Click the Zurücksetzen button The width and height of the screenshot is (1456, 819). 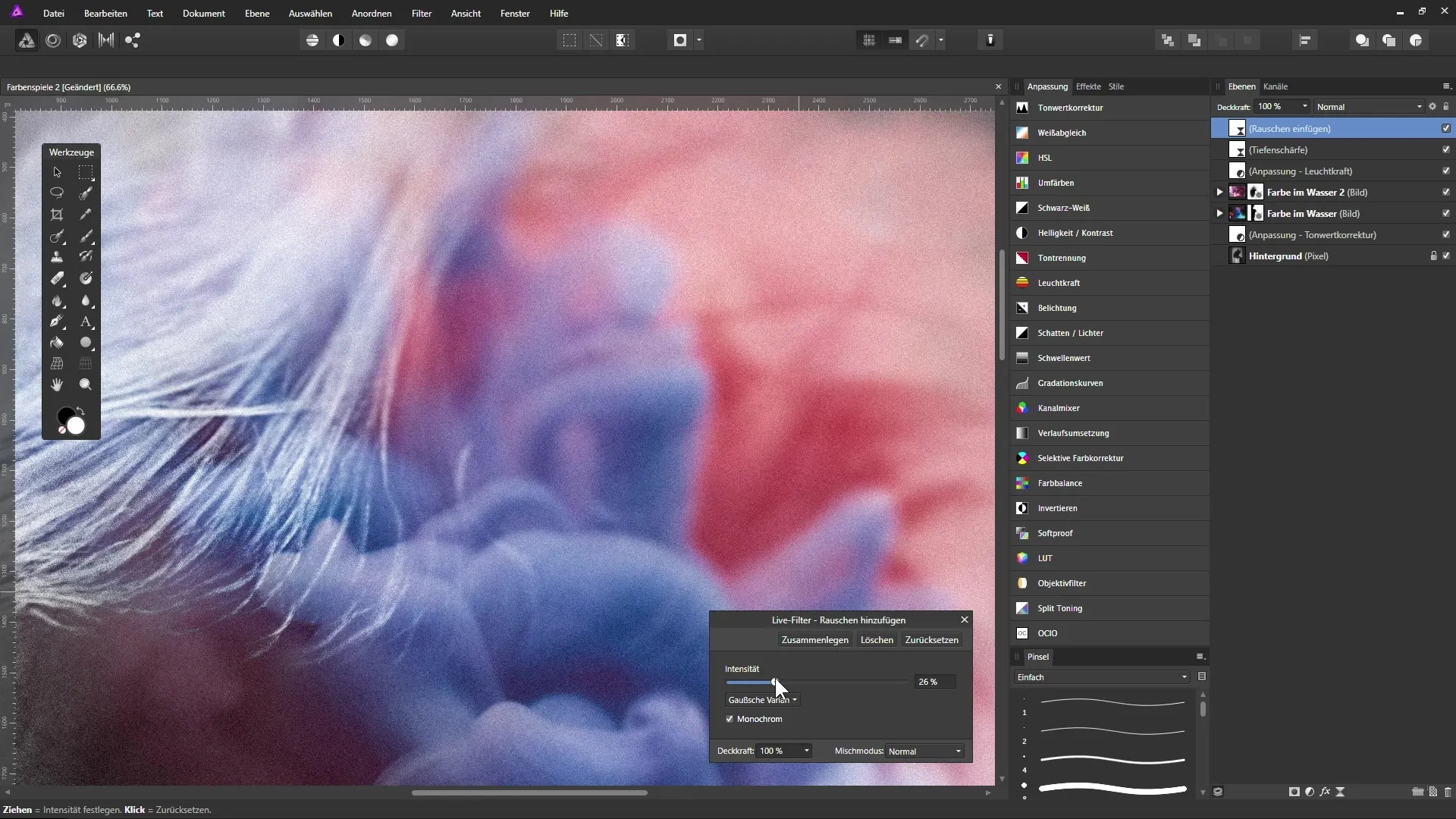[932, 640]
